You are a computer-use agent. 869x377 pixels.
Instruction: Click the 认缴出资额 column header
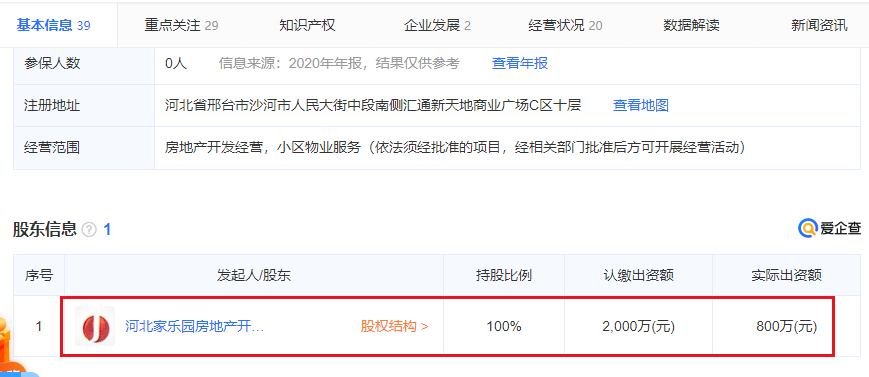638,276
